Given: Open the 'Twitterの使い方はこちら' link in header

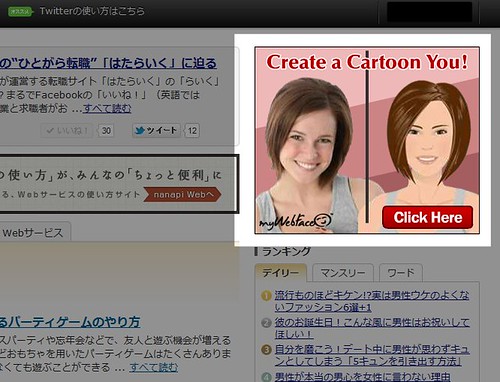Looking at the screenshot, I should (x=92, y=11).
